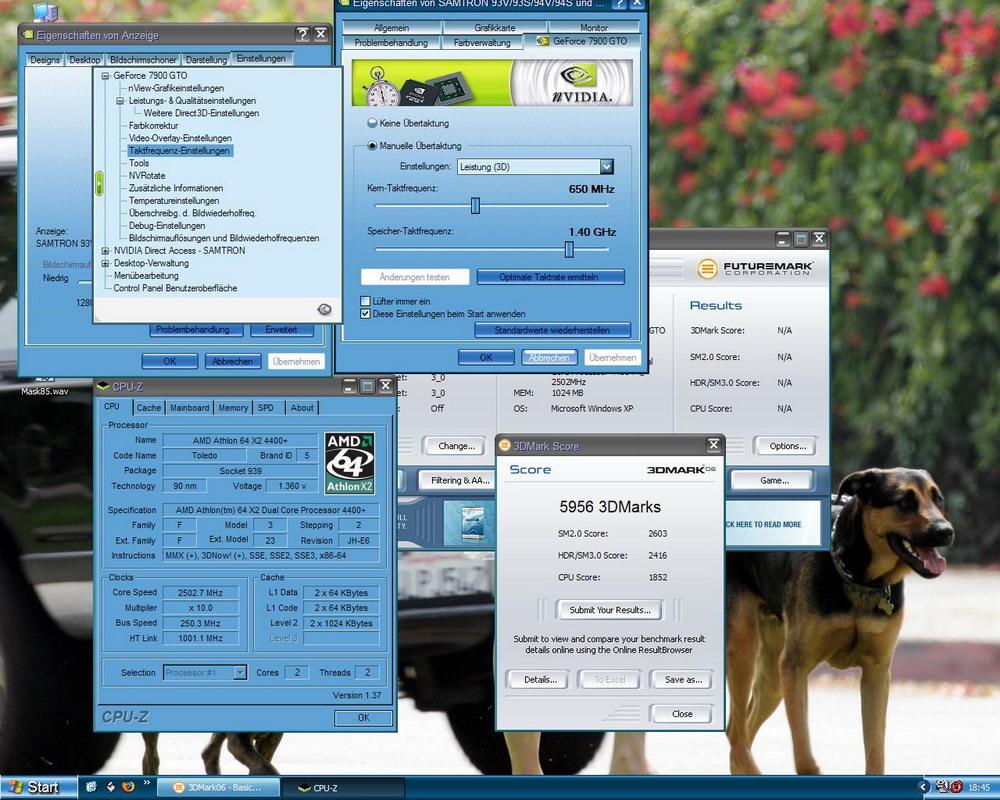
Task: Click the round icon at the tree menu's bottom corner
Action: 325,309
